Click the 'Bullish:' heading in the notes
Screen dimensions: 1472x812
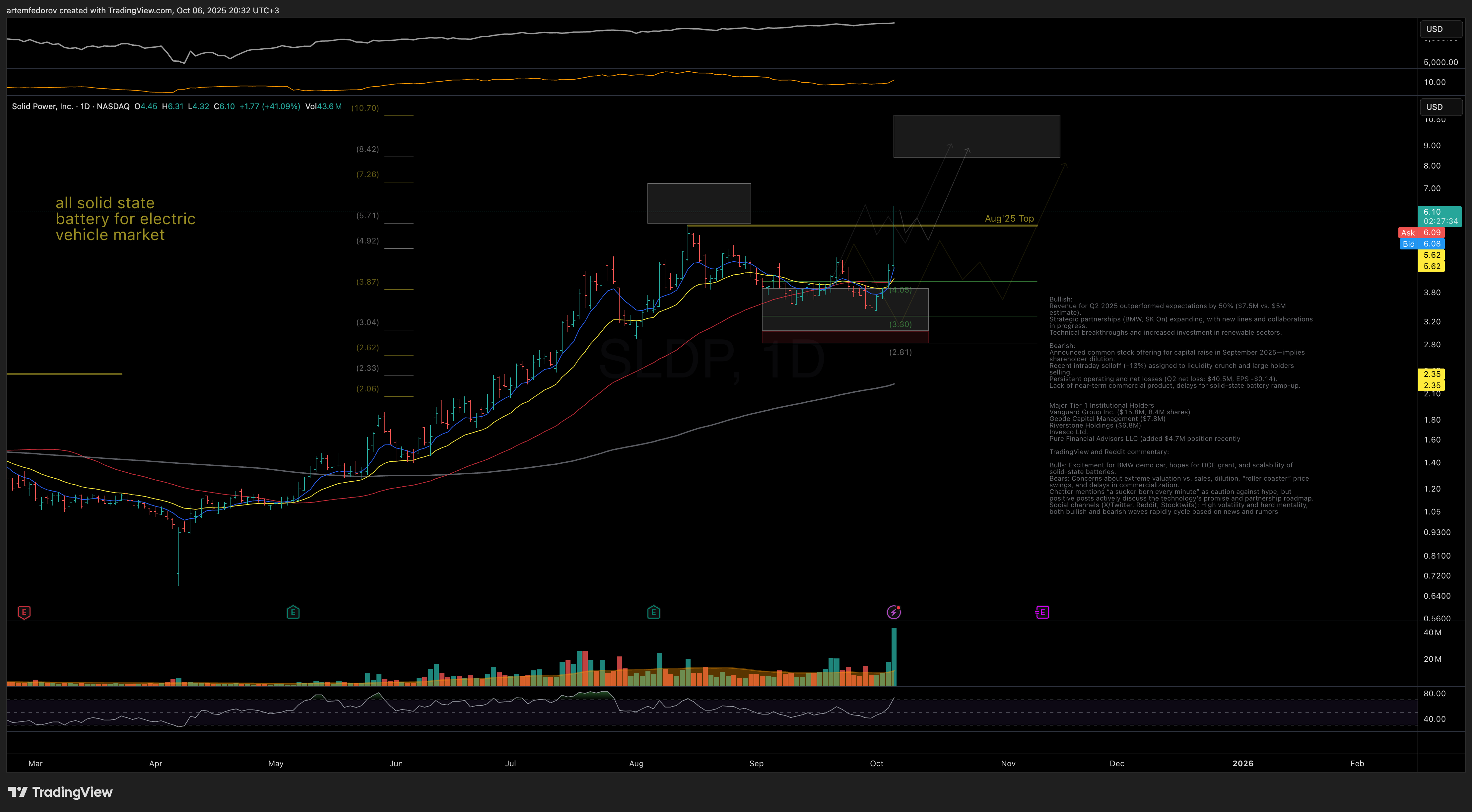1061,300
